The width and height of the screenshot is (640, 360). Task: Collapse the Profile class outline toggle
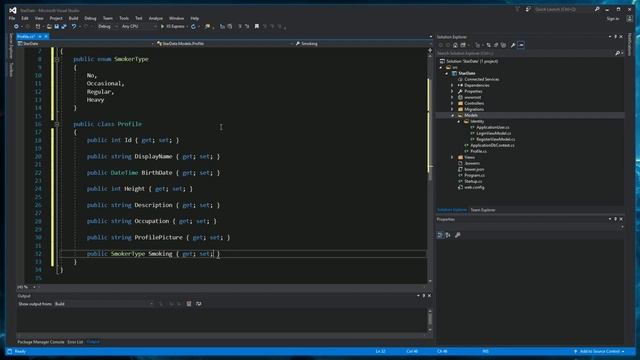tap(57, 124)
